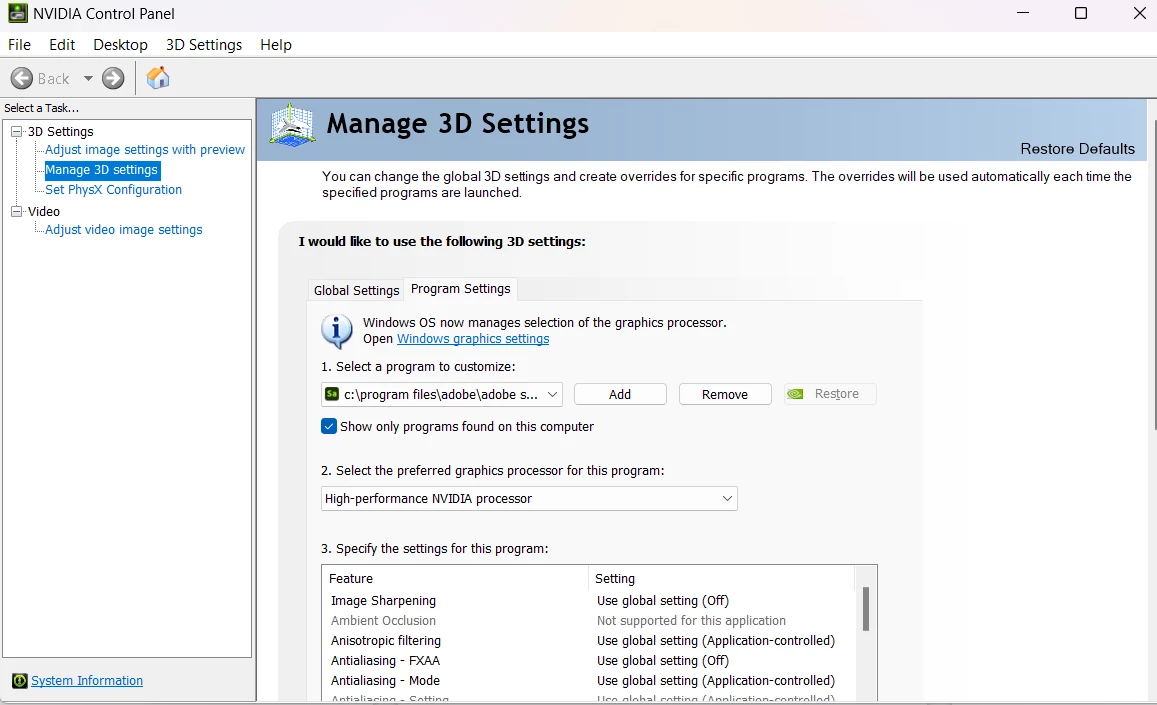This screenshot has height=705, width=1157.
Task: Click the Substance app icon in program dropdown
Action: point(332,394)
